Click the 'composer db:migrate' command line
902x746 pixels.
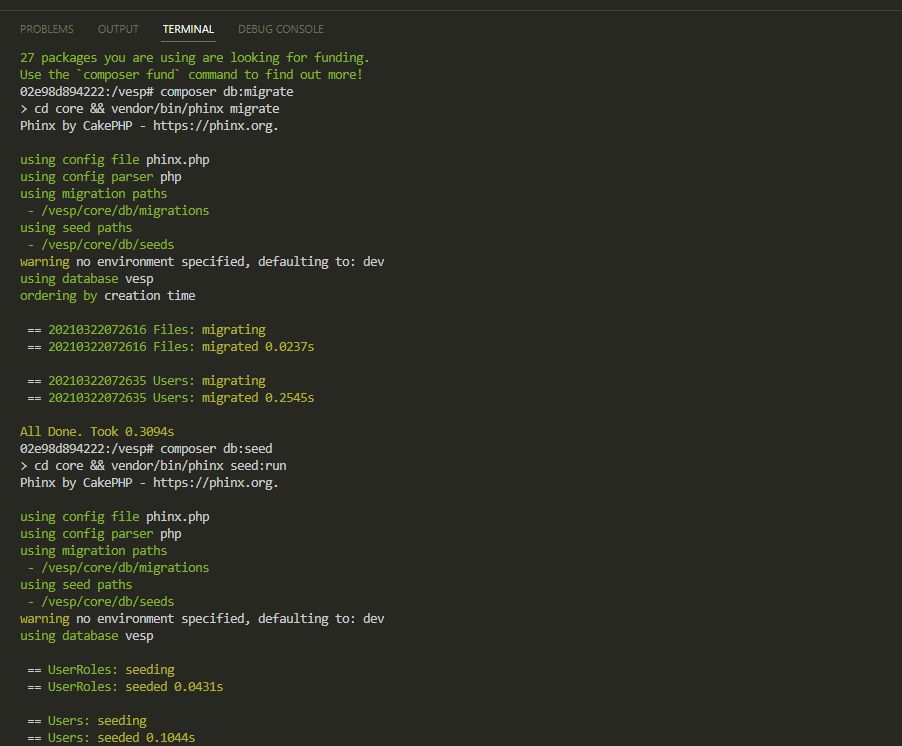(156, 92)
